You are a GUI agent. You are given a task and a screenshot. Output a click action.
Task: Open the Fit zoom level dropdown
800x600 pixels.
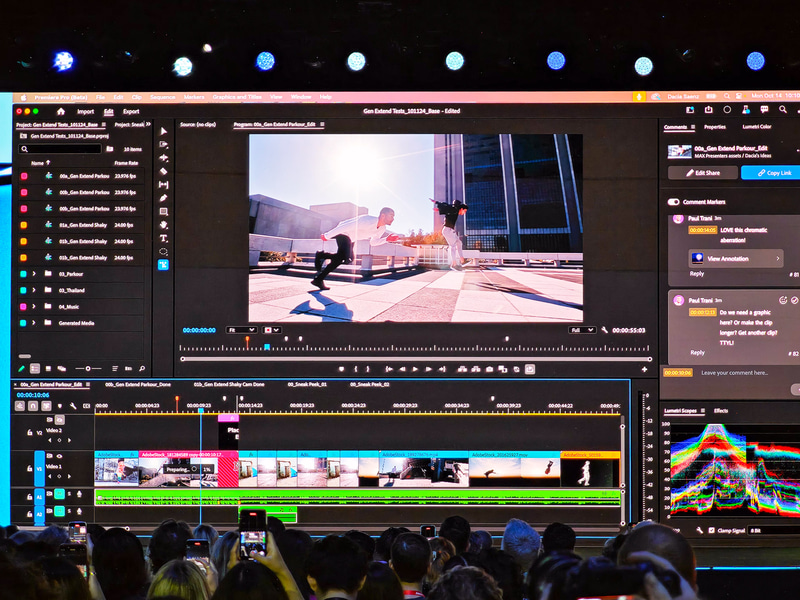(x=241, y=330)
